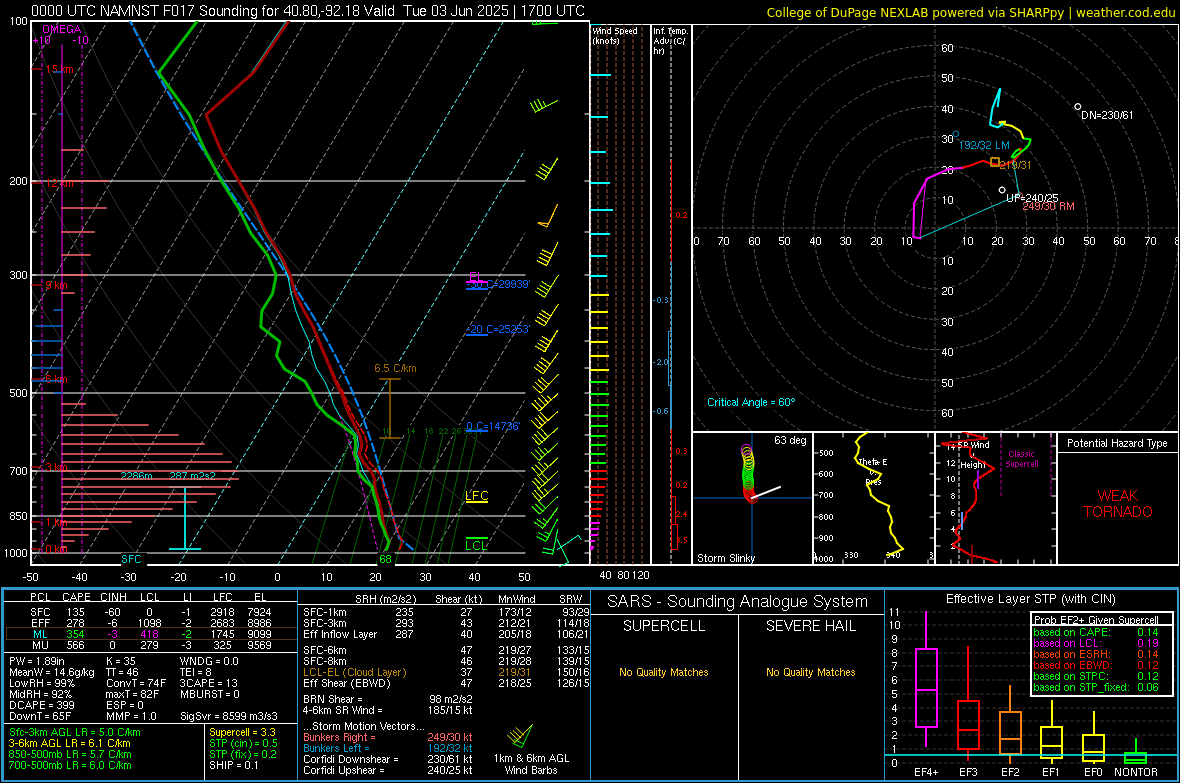
Task: Click the '6.5 C/km' lapse rate label
Action: (395, 368)
